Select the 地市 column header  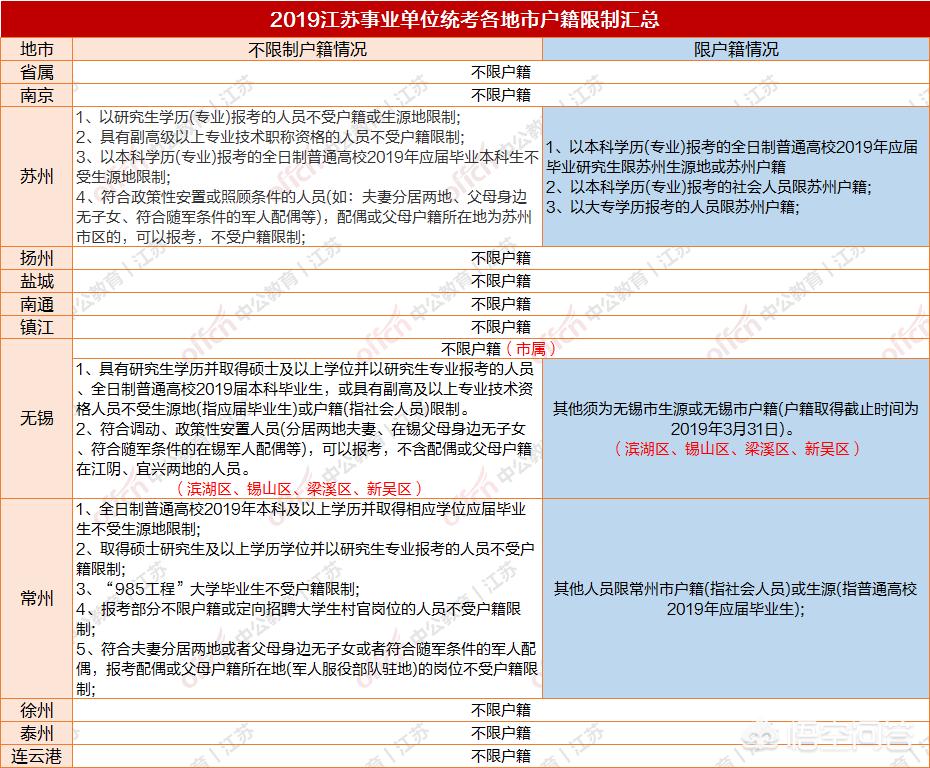pyautogui.click(x=37, y=50)
